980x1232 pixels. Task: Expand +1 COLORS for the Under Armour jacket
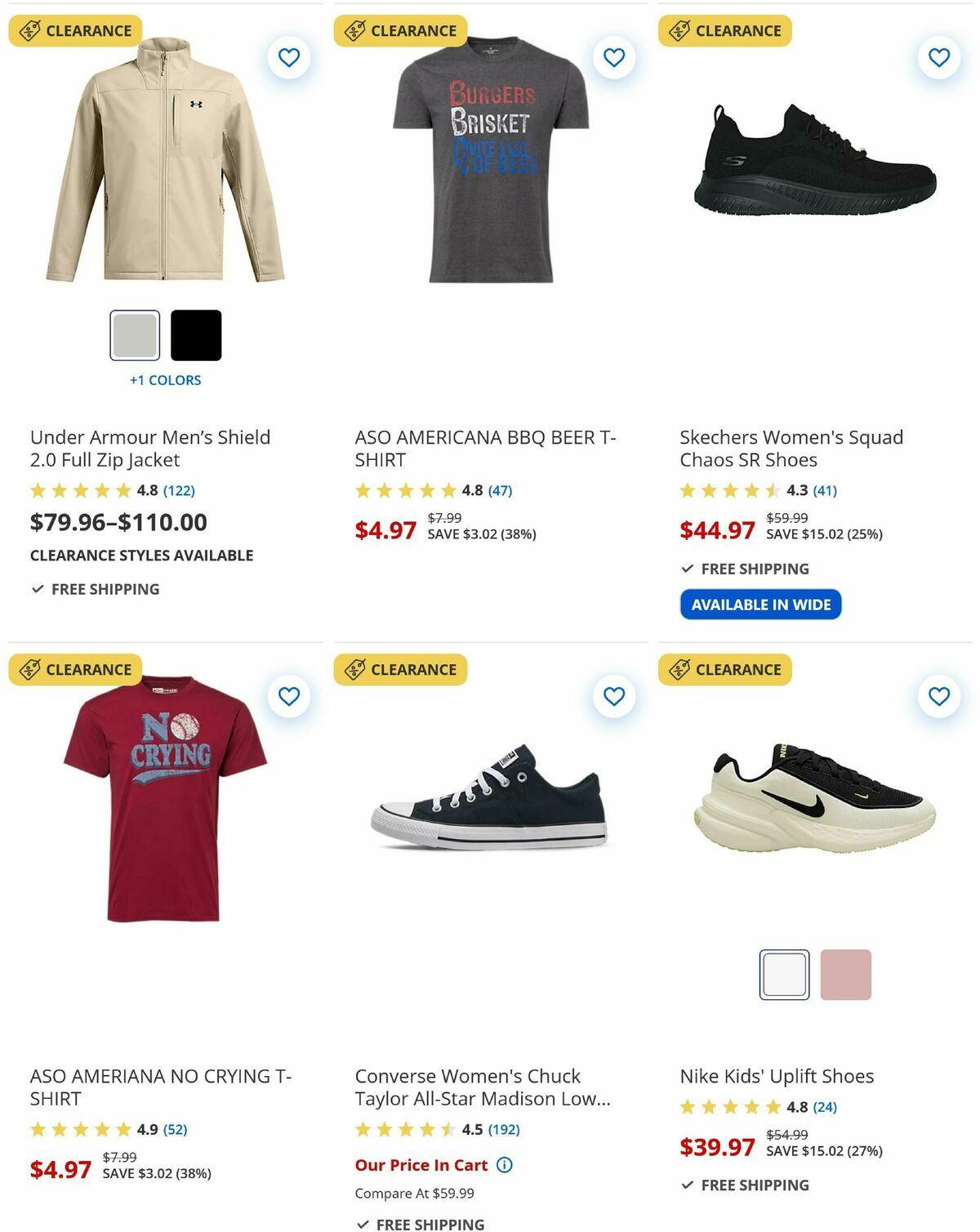click(166, 379)
